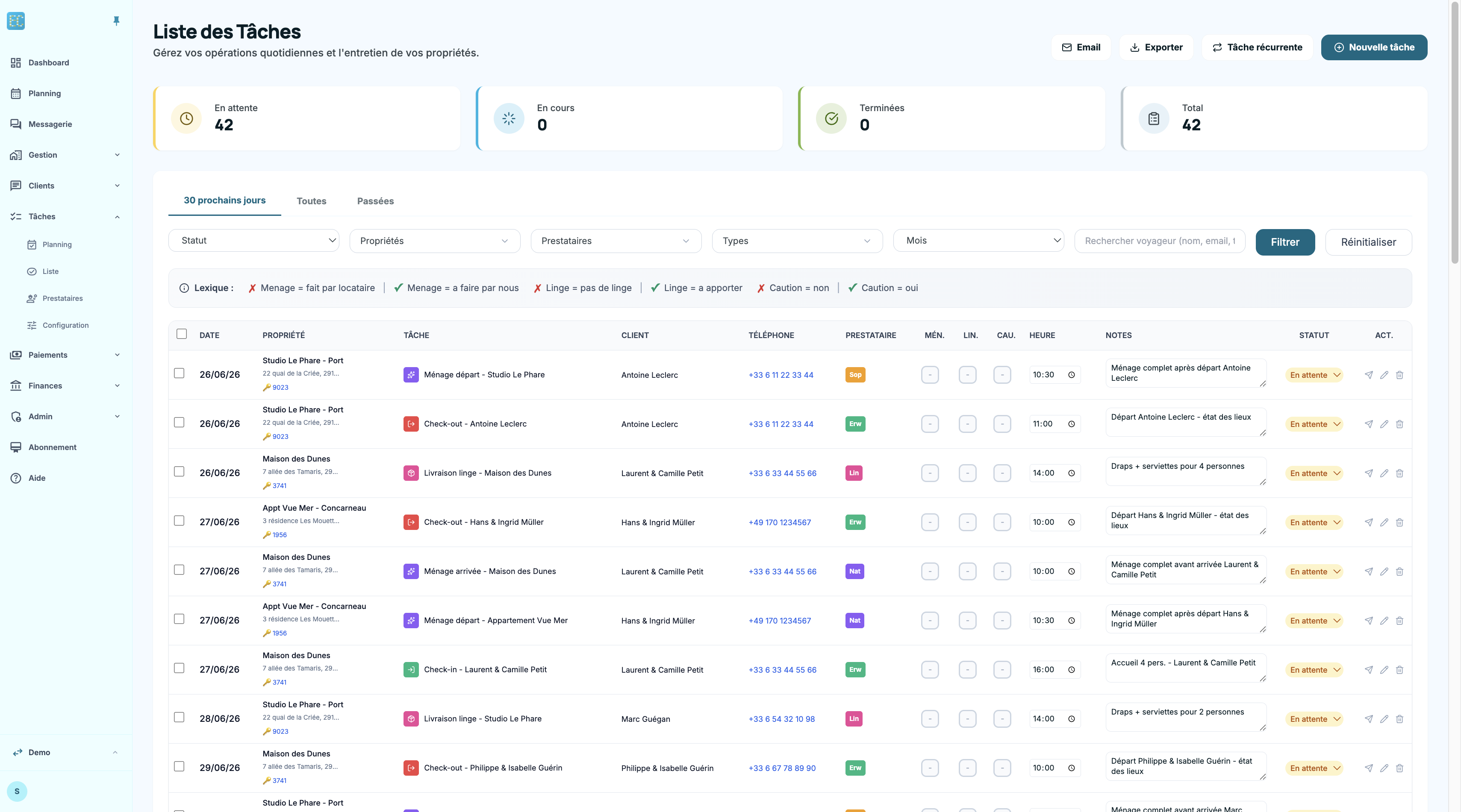
Task: Switch to the Passées tab
Action: (375, 201)
